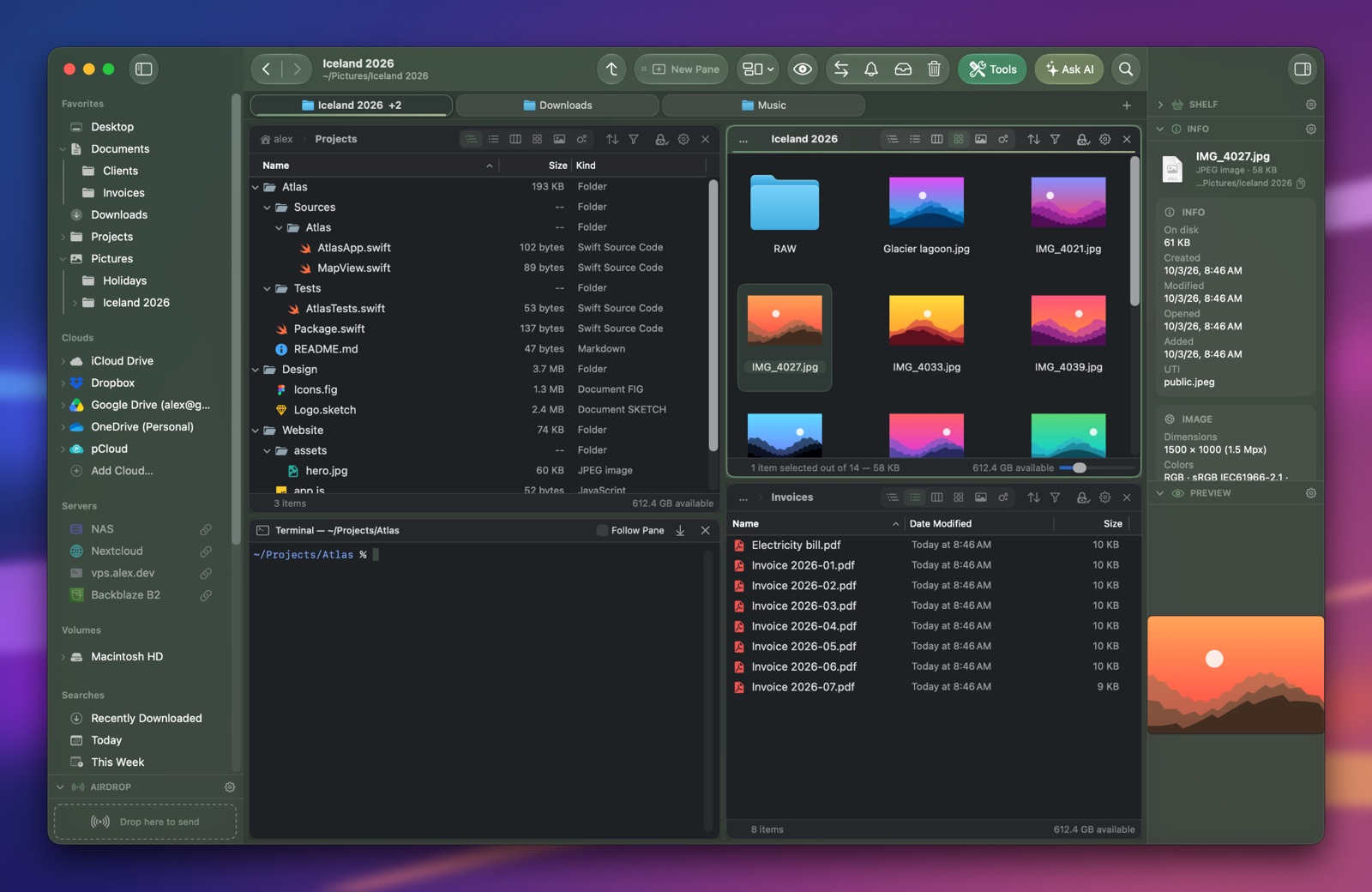Open the filter in the Projects pane

coord(634,139)
